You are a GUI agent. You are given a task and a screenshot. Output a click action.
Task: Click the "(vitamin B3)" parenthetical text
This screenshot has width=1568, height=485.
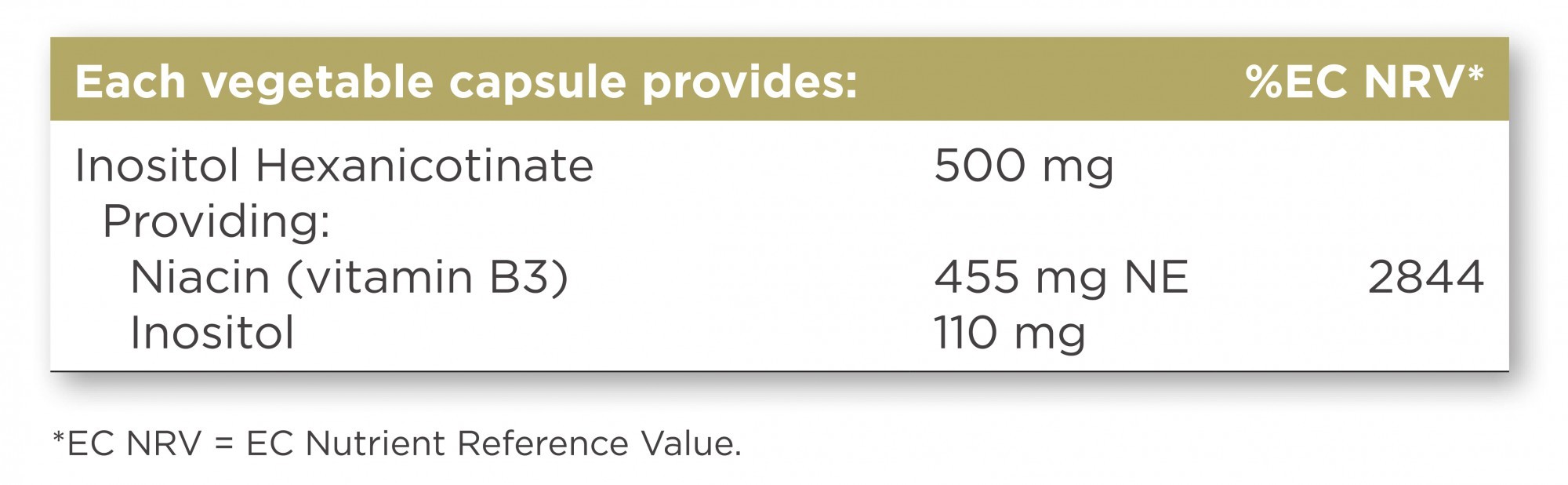(x=427, y=277)
